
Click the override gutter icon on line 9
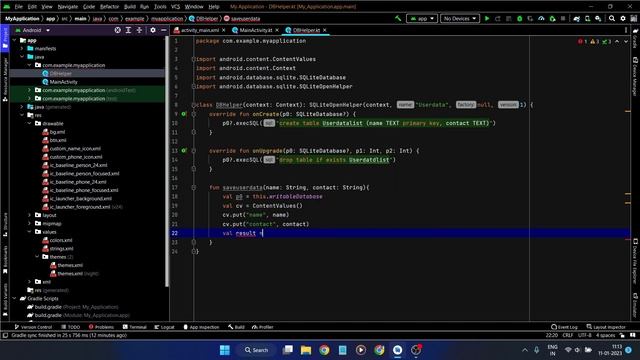[184, 114]
